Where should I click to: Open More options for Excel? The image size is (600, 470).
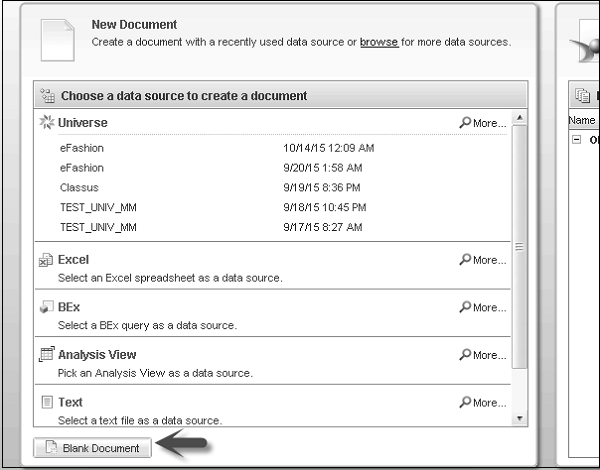483,260
